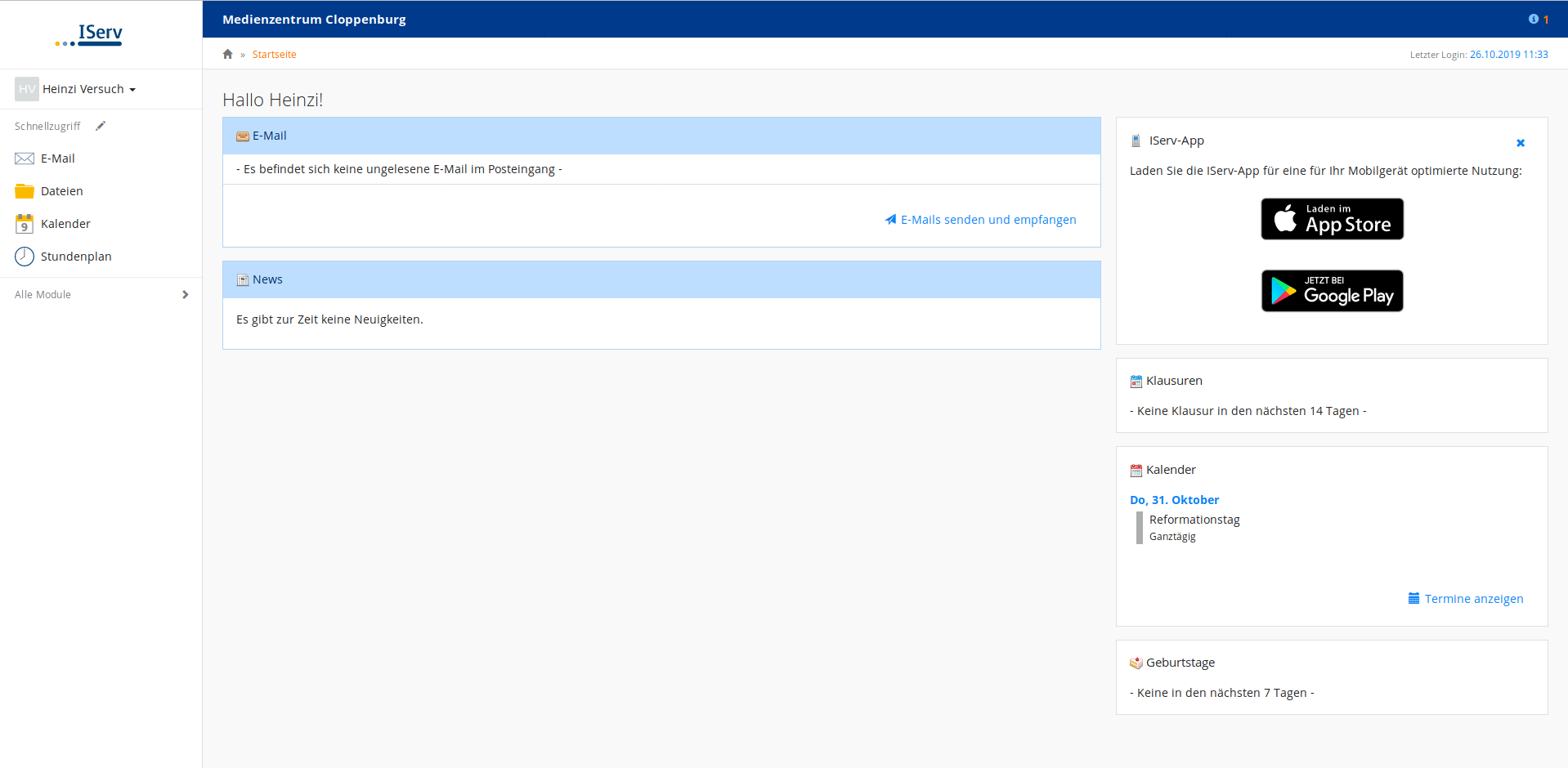This screenshot has height=768, width=1568.
Task: Click the IServ logo
Action: tap(89, 34)
